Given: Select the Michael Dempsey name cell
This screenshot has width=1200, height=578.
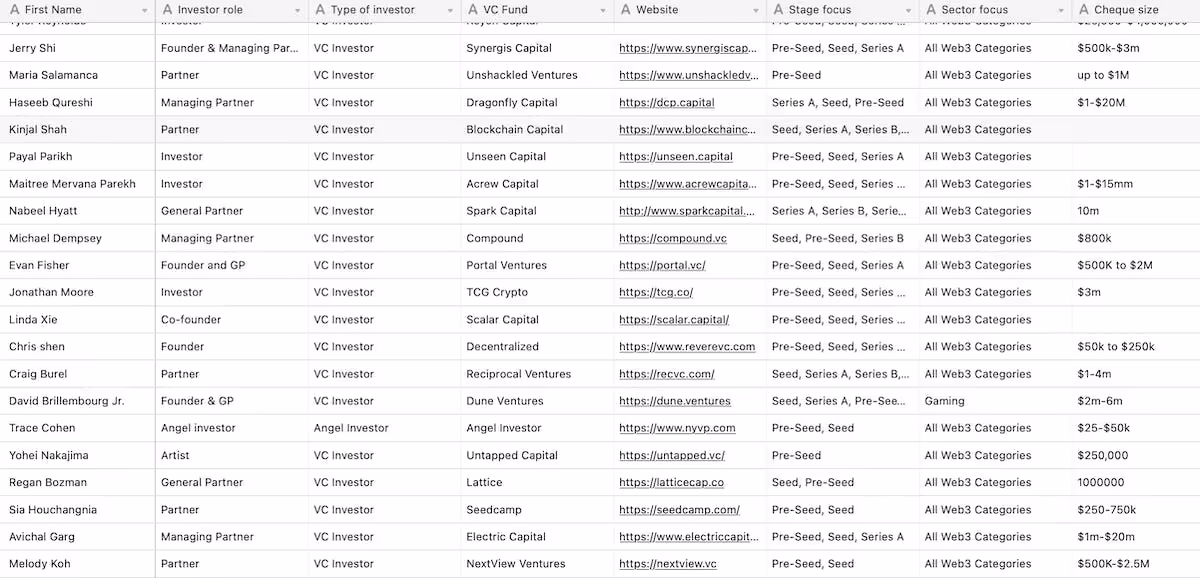Looking at the screenshot, I should [x=78, y=238].
